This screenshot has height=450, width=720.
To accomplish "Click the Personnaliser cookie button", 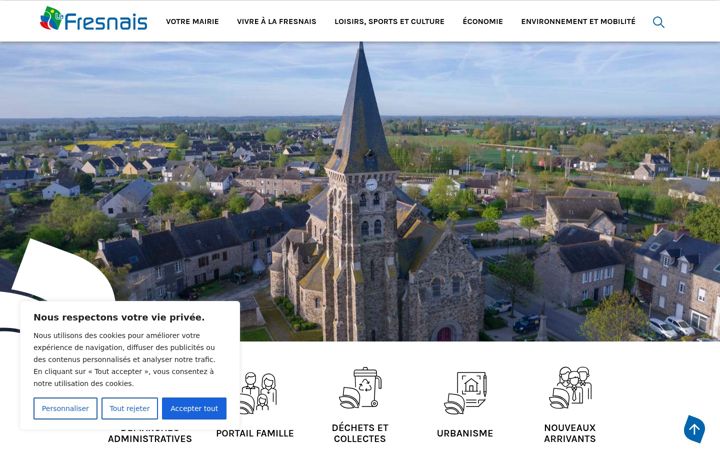I will tap(65, 408).
